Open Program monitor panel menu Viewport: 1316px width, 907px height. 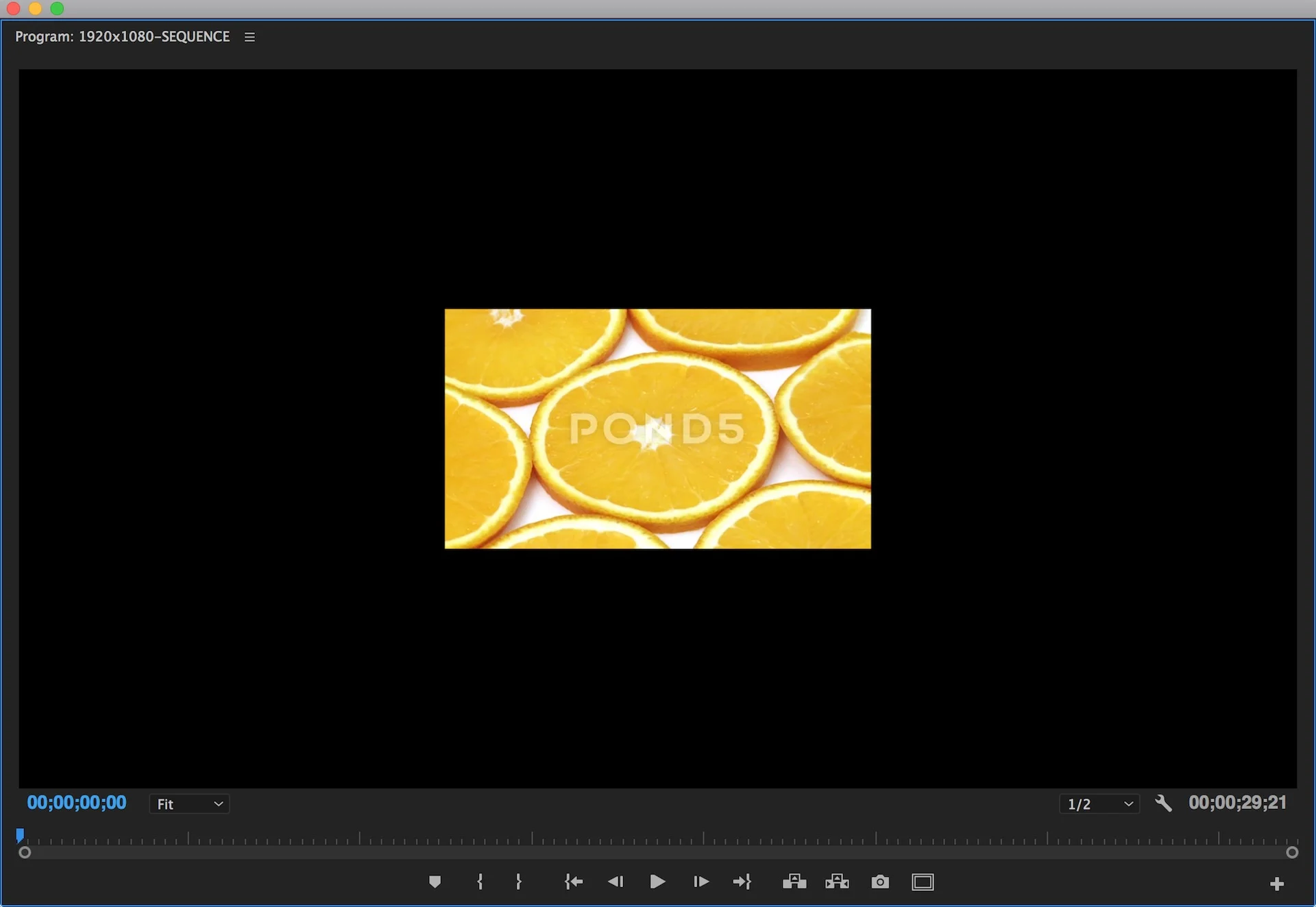(249, 37)
